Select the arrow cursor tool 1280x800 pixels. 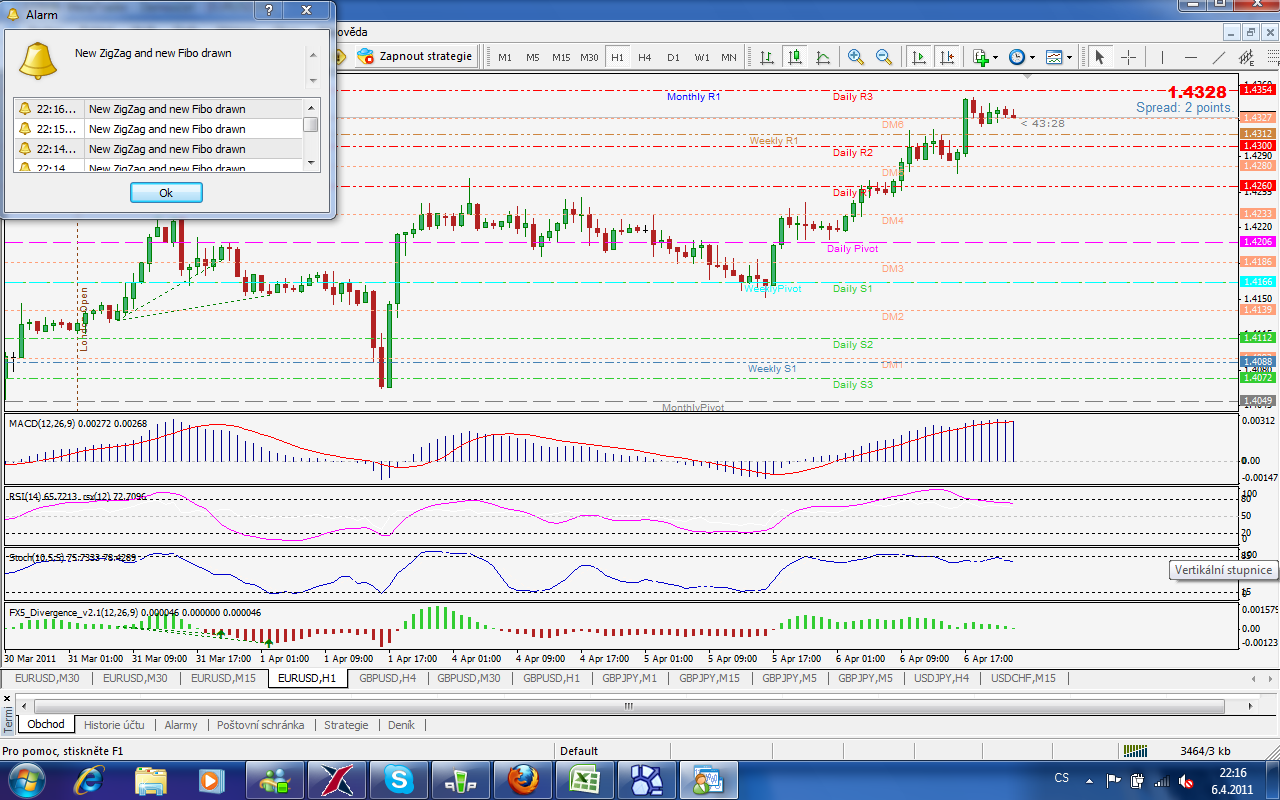(1100, 57)
